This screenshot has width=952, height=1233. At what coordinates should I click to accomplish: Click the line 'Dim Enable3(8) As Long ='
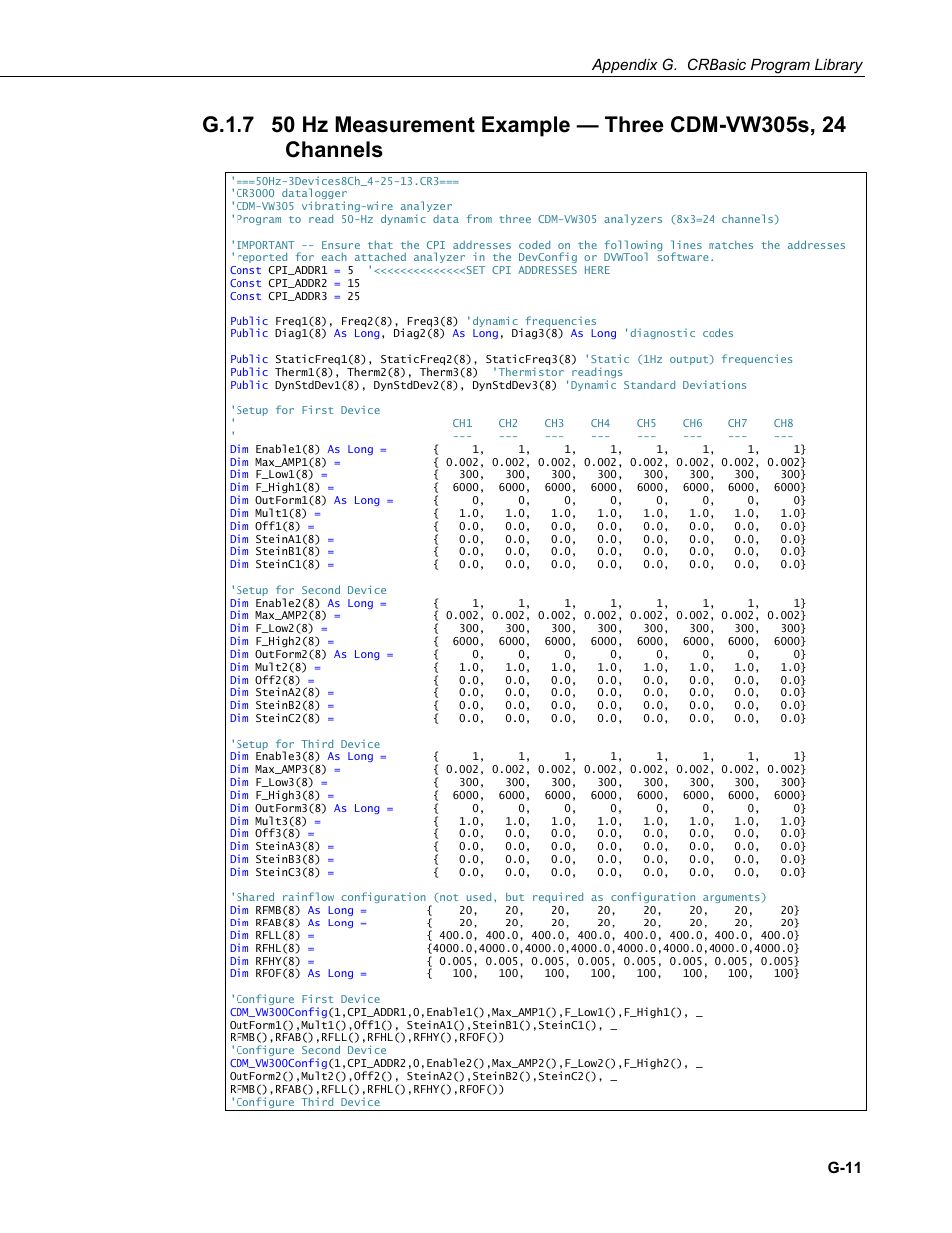click(x=518, y=757)
